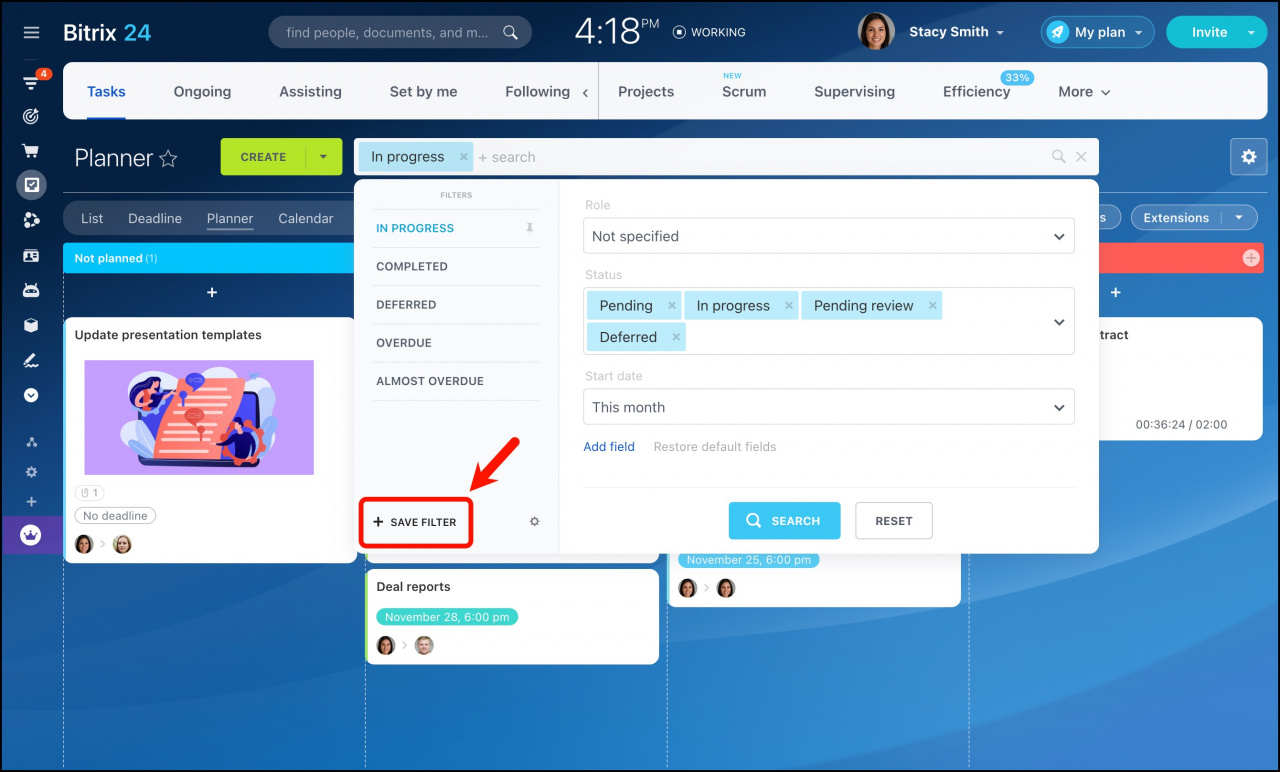Image resolution: width=1280 pixels, height=772 pixels.
Task: Open the tasks checkmark sidebar icon
Action: [31, 185]
